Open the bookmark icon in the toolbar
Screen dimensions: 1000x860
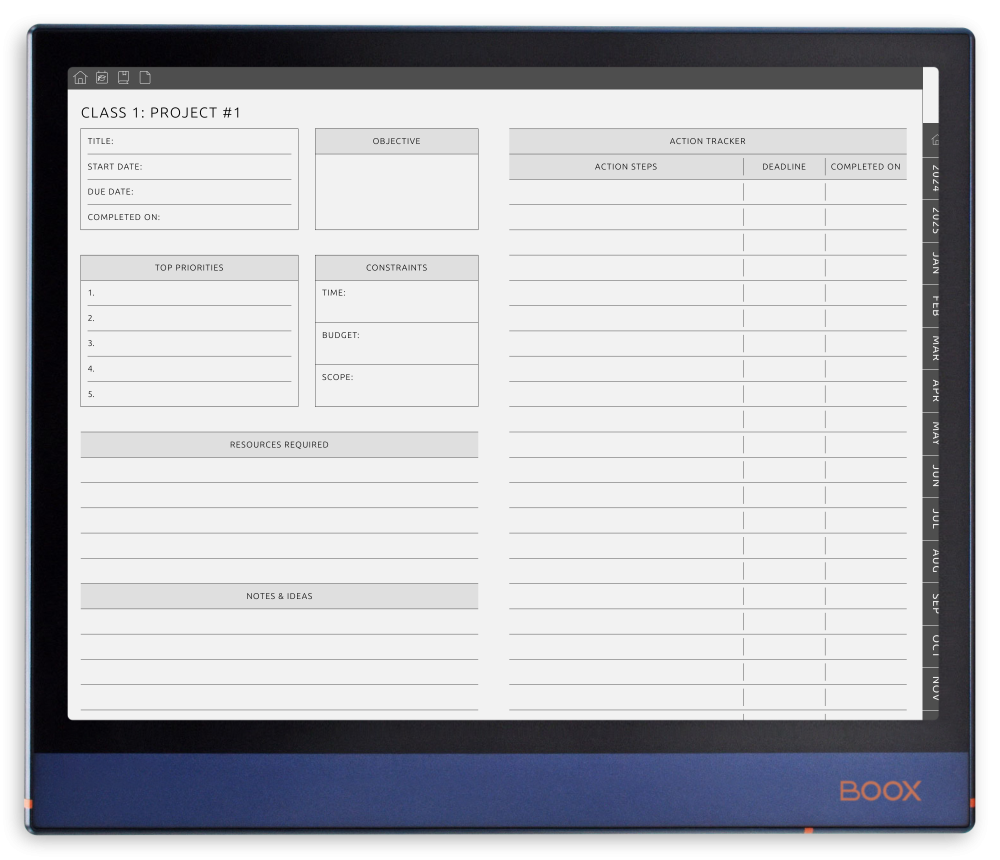pos(124,76)
